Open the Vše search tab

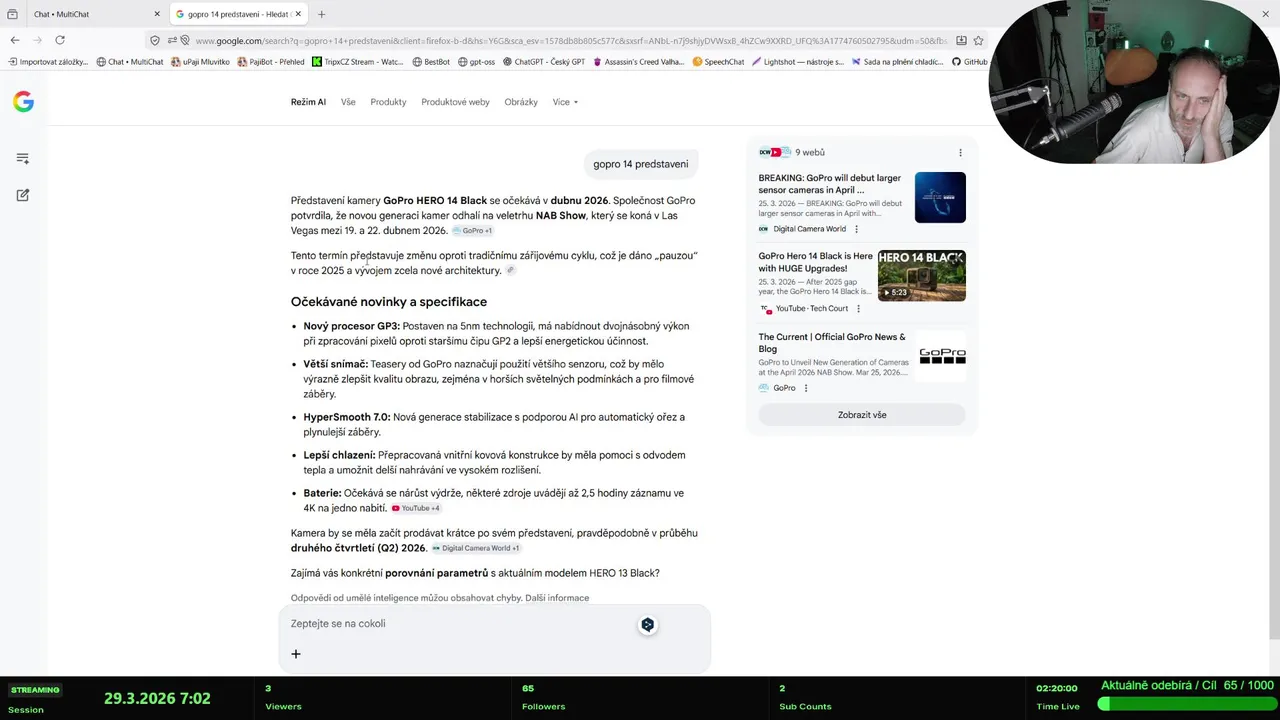click(x=348, y=102)
